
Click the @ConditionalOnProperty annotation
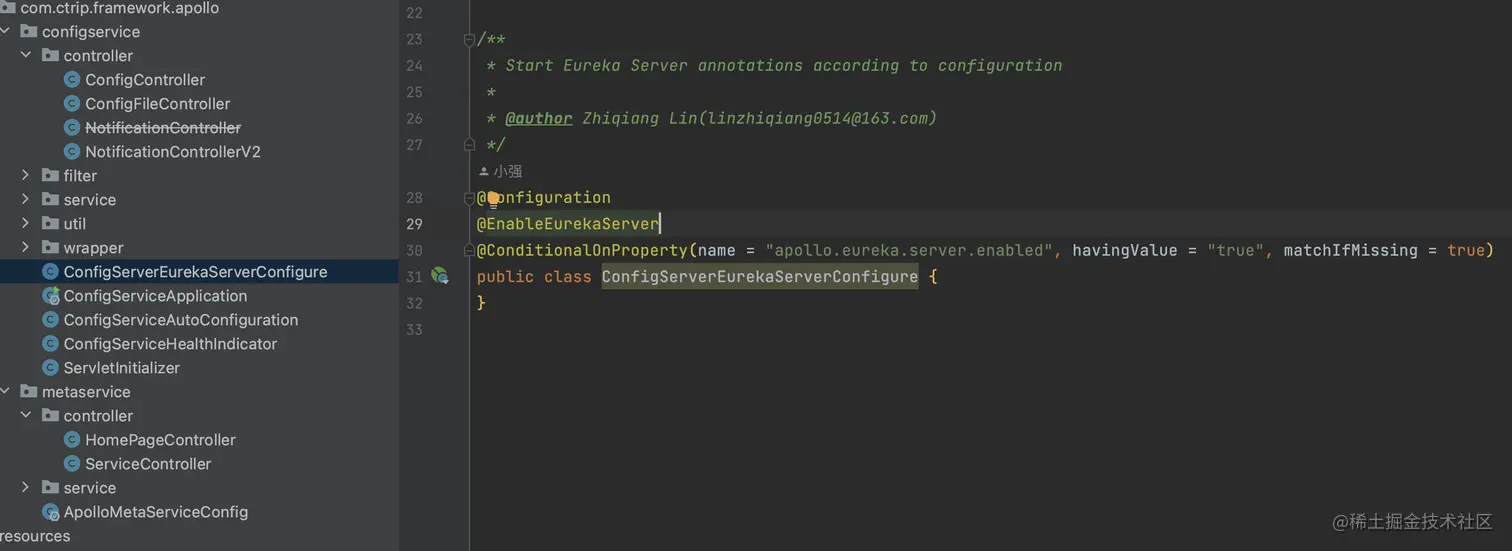click(x=582, y=250)
